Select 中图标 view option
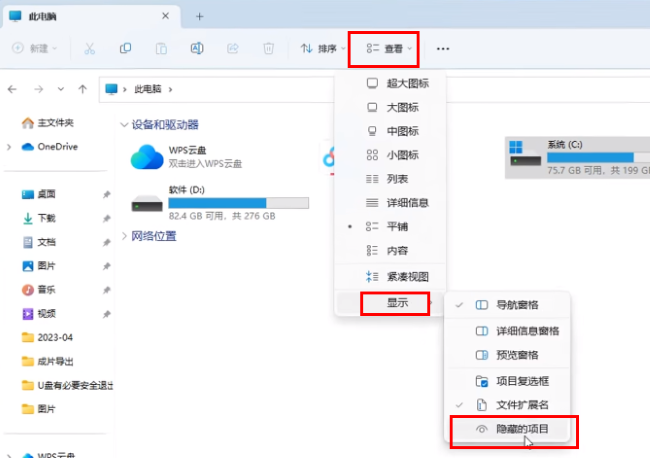Image resolution: width=650 pixels, height=458 pixels. (x=390, y=131)
